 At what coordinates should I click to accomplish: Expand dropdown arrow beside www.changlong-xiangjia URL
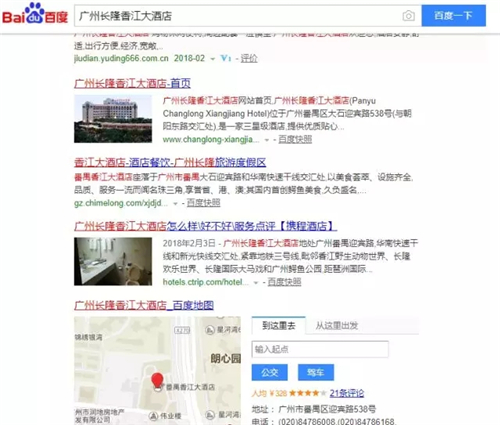[267, 140]
